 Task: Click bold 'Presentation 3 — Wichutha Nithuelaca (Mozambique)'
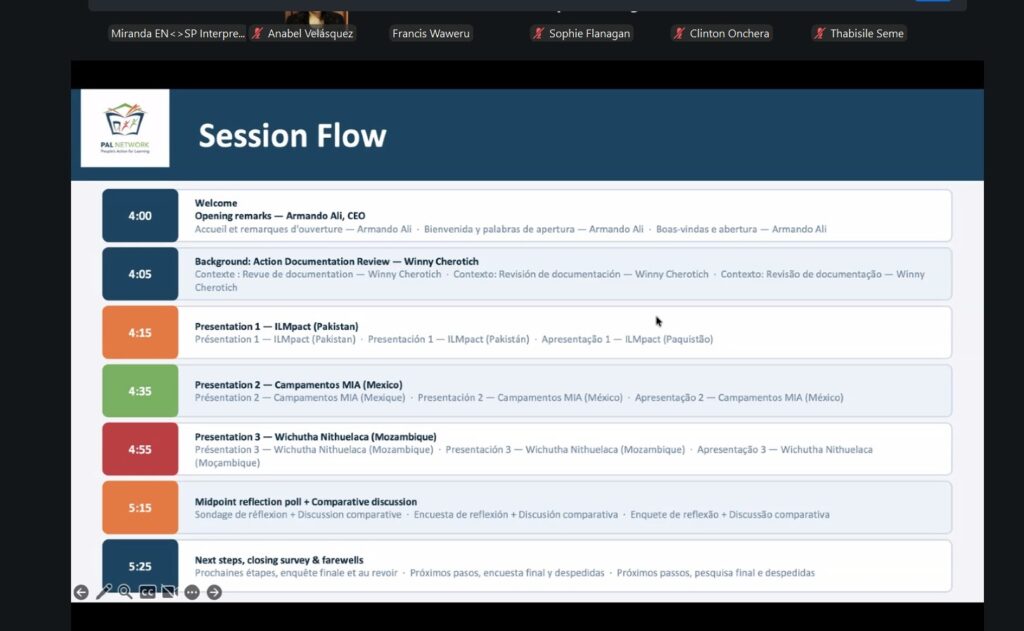tap(315, 436)
